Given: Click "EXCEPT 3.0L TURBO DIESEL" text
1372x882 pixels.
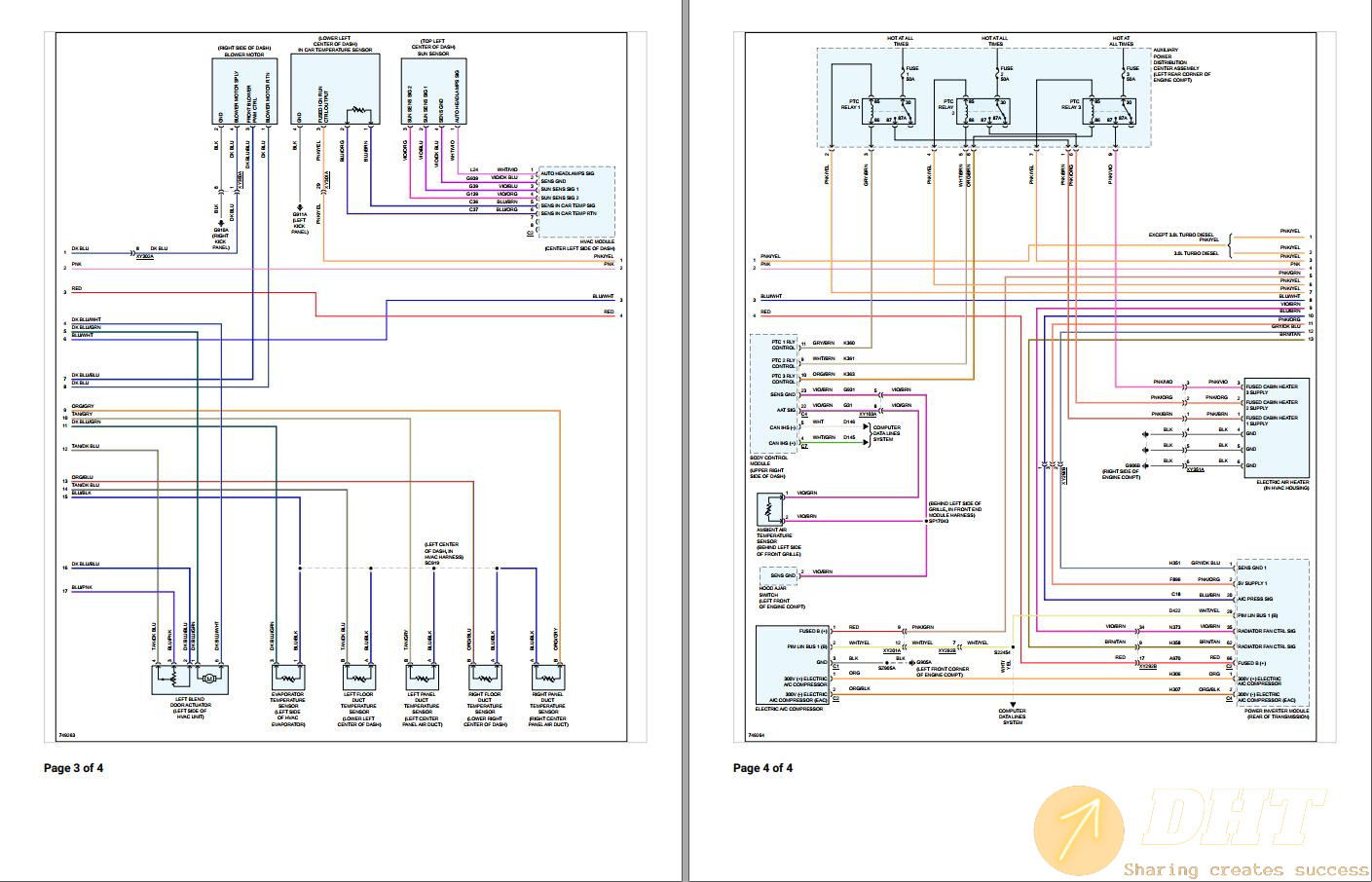Looking at the screenshot, I should point(1181,236).
